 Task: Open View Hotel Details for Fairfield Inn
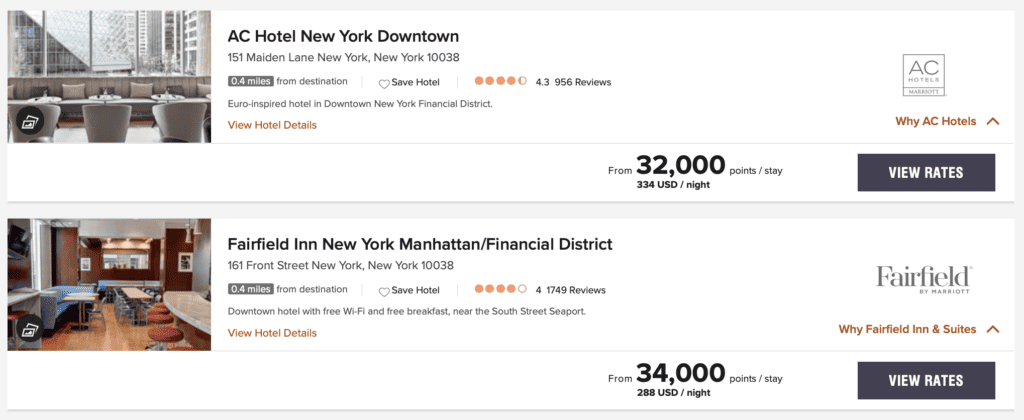(x=272, y=333)
